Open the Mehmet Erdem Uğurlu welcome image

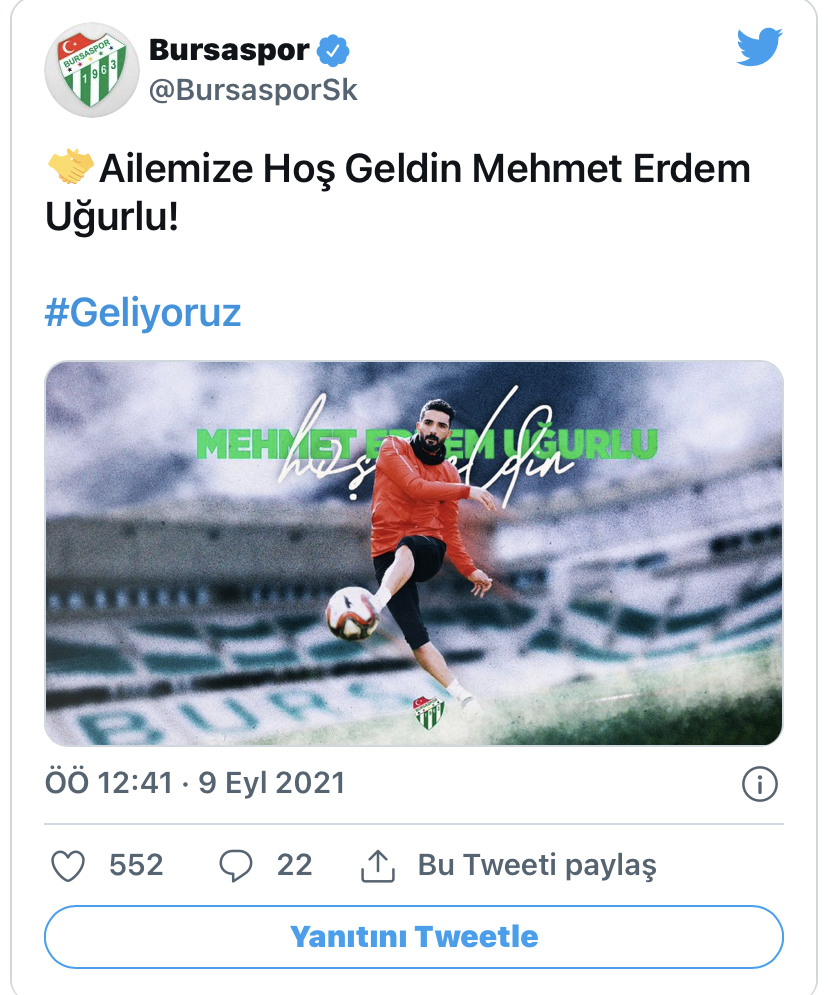click(x=414, y=553)
